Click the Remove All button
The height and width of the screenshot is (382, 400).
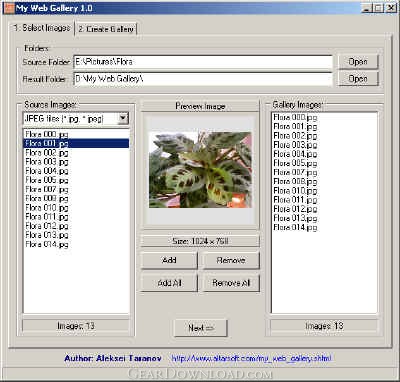pyautogui.click(x=231, y=283)
